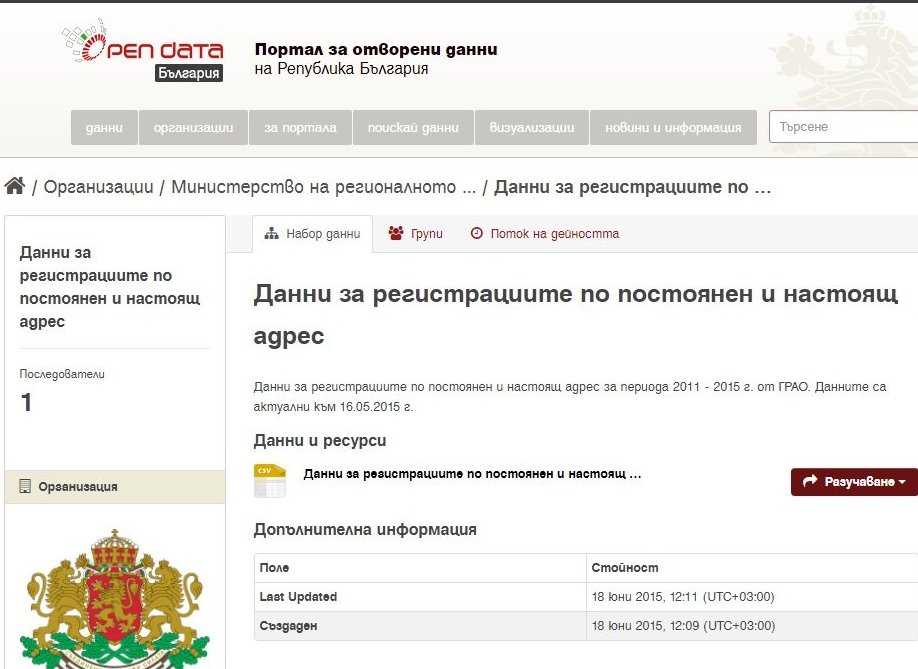Viewport: 918px width, 669px height.
Task: Switch to the 'Групи' tab
Action: coord(415,234)
